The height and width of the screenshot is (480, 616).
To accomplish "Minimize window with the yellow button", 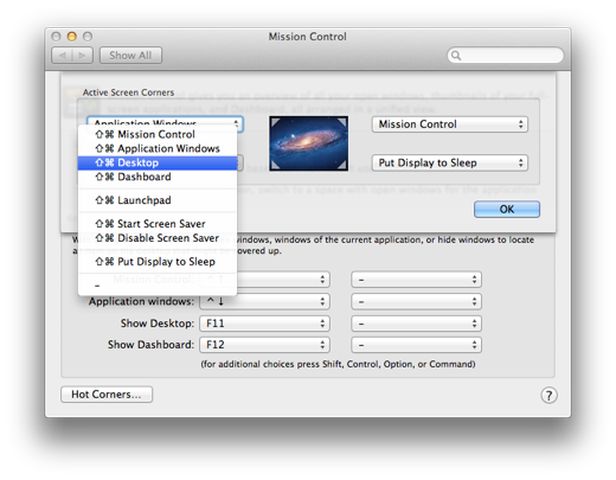I will point(72,37).
